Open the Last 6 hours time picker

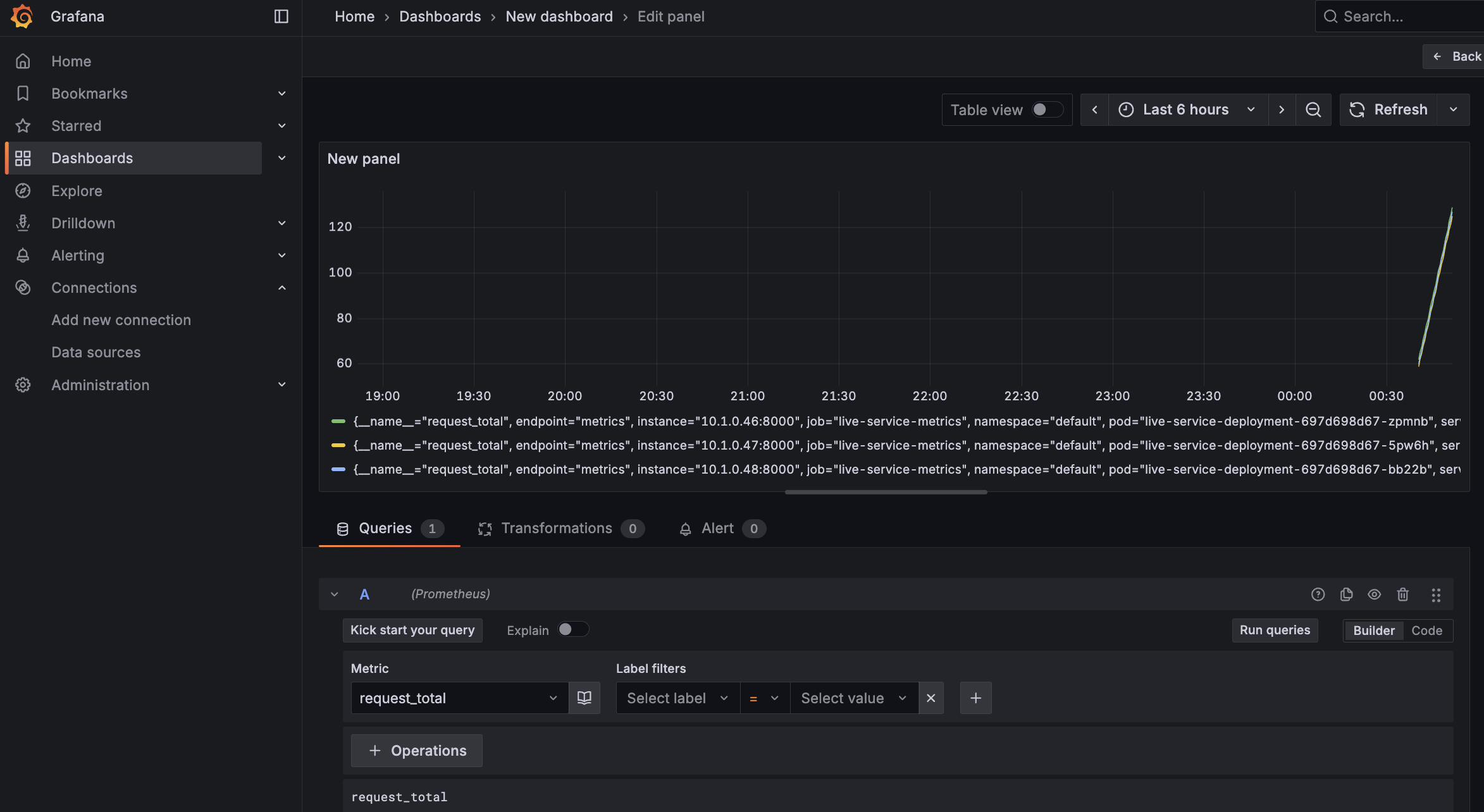pos(1186,110)
